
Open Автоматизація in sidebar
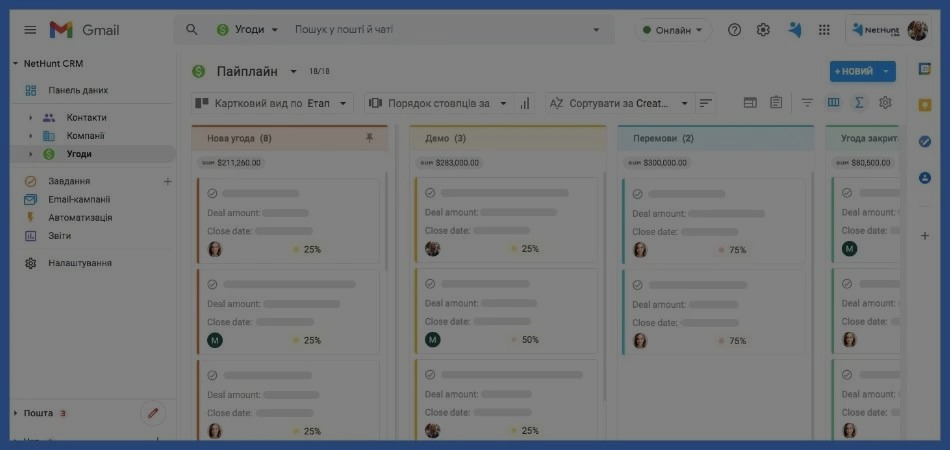(80, 217)
